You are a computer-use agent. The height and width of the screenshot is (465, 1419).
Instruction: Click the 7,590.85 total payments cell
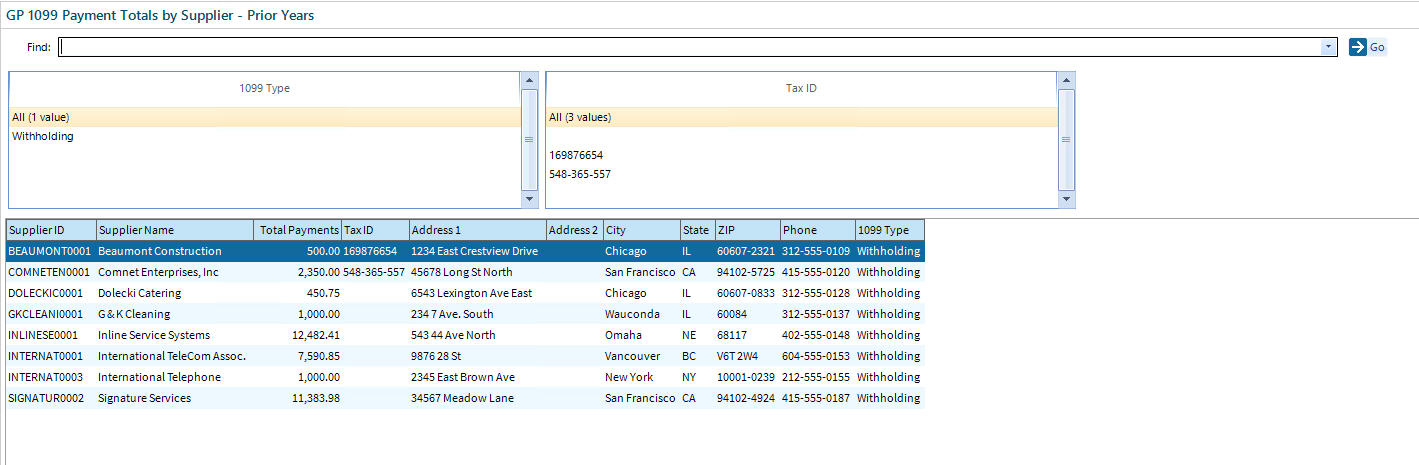pos(298,356)
